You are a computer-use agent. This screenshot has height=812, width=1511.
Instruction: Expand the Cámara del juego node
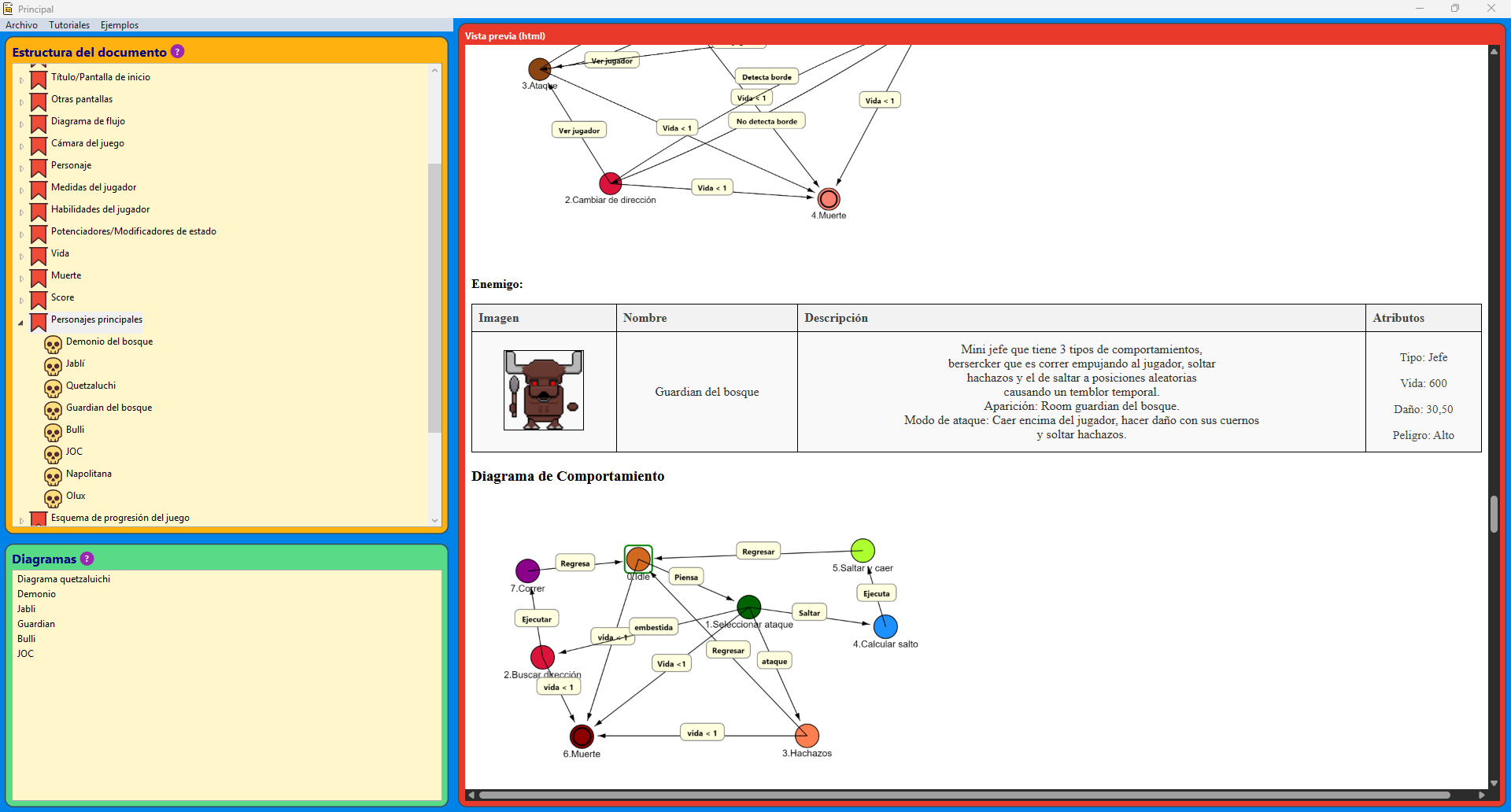pos(21,146)
